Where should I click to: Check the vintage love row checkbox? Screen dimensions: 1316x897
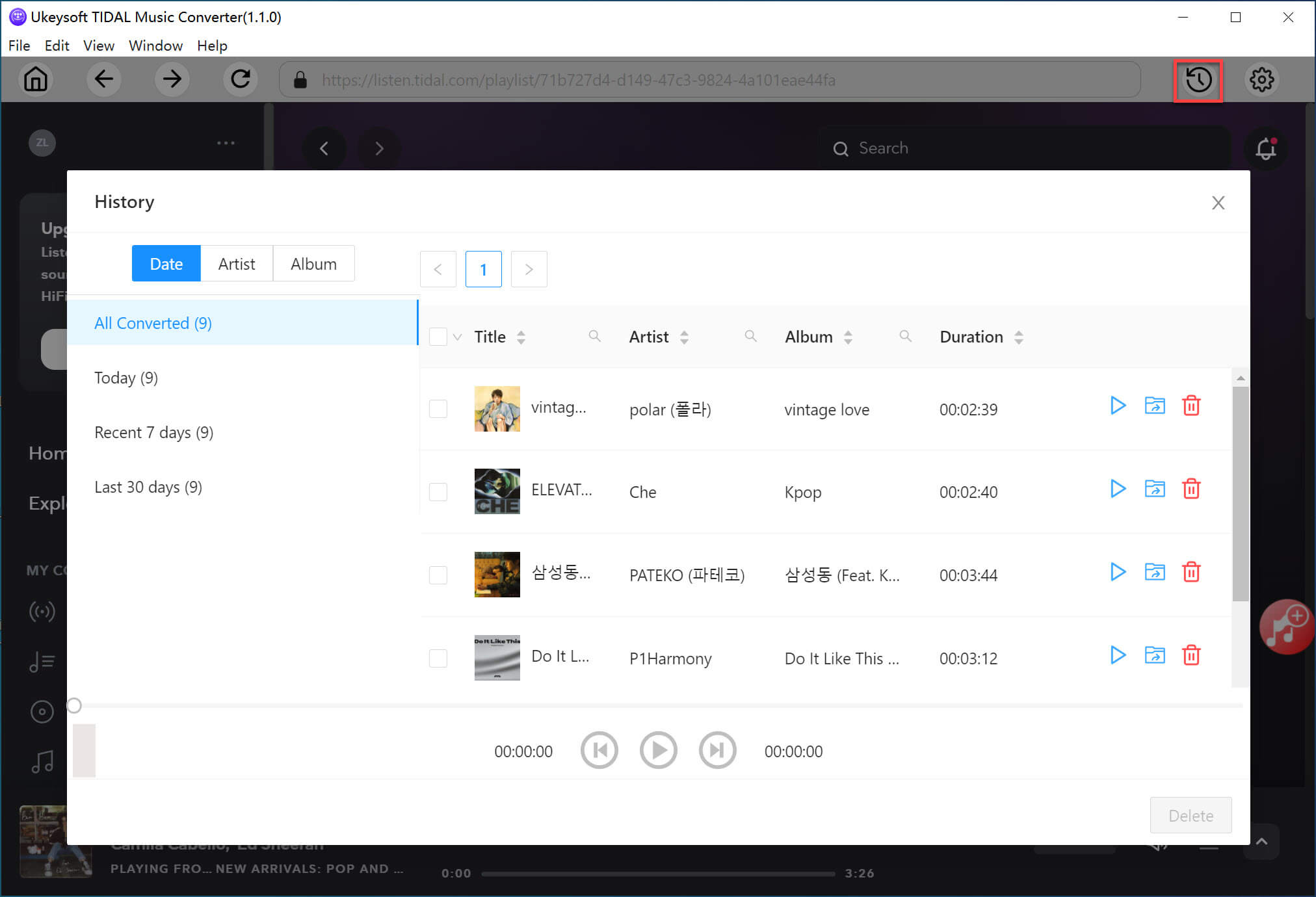(438, 409)
